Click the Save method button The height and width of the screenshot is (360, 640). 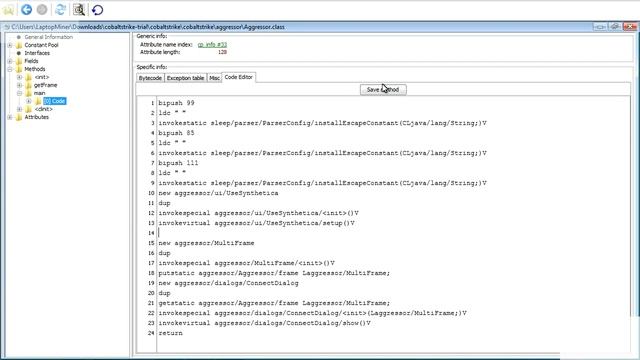coord(383,89)
